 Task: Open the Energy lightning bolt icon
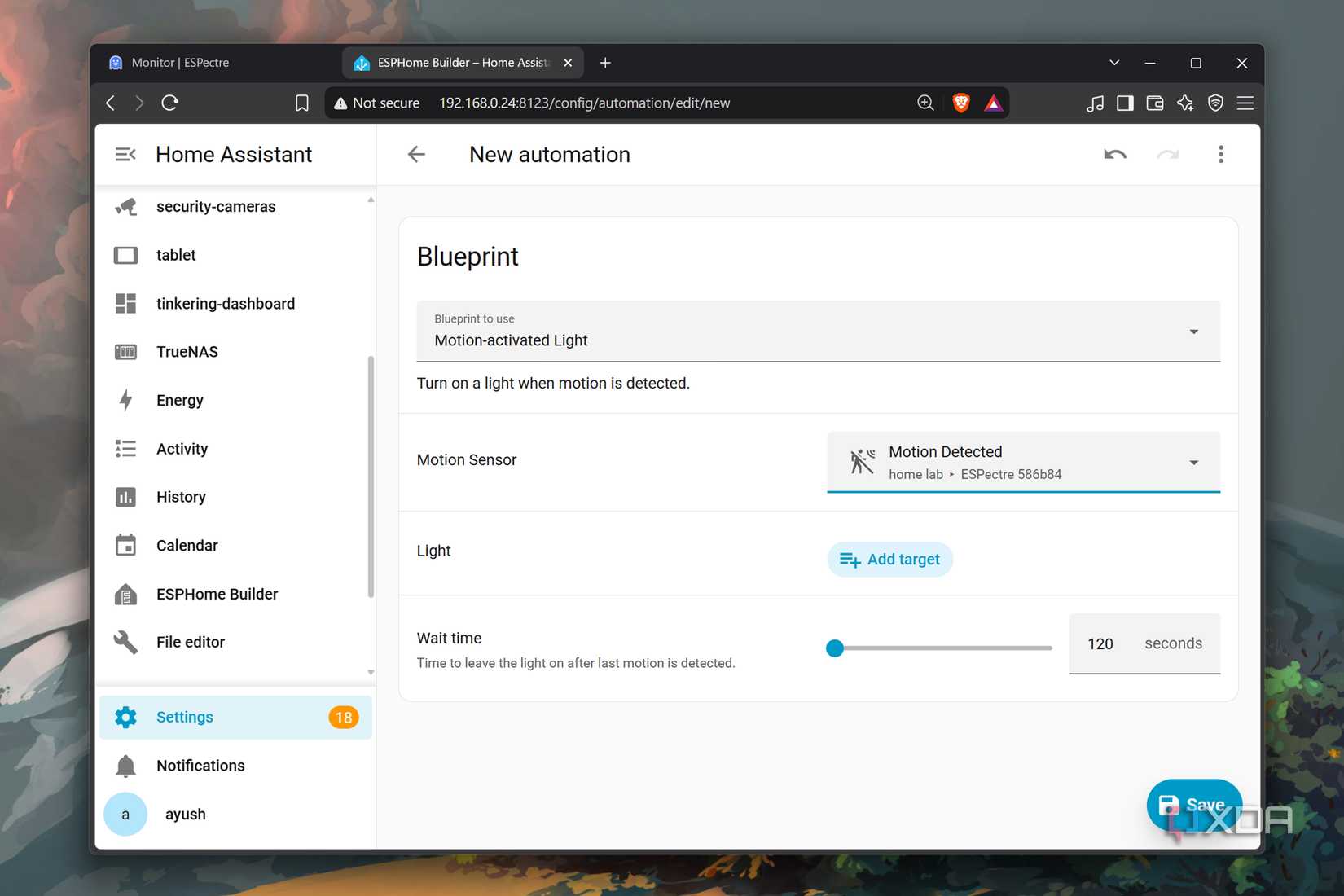(125, 400)
